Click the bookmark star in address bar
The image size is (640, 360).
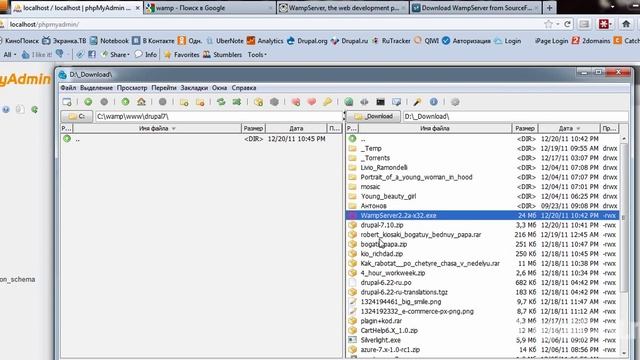pyautogui.click(x=548, y=24)
